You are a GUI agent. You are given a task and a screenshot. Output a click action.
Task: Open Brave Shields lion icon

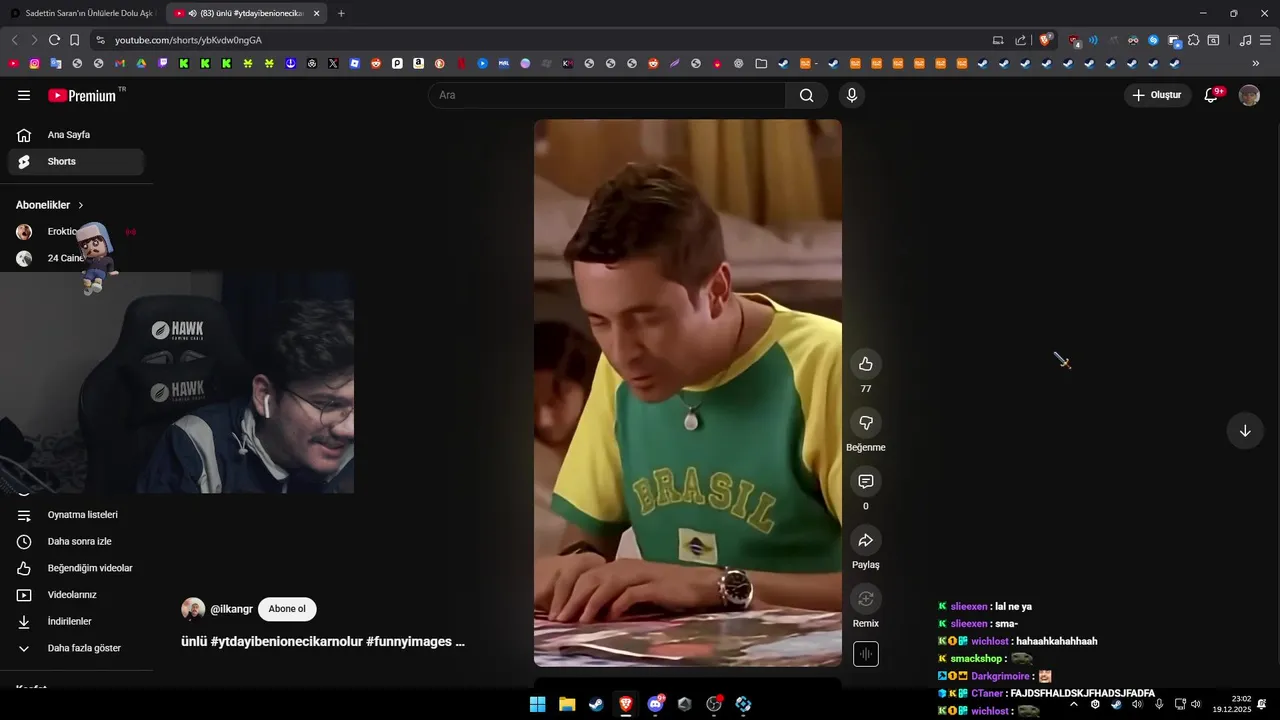click(x=1046, y=40)
